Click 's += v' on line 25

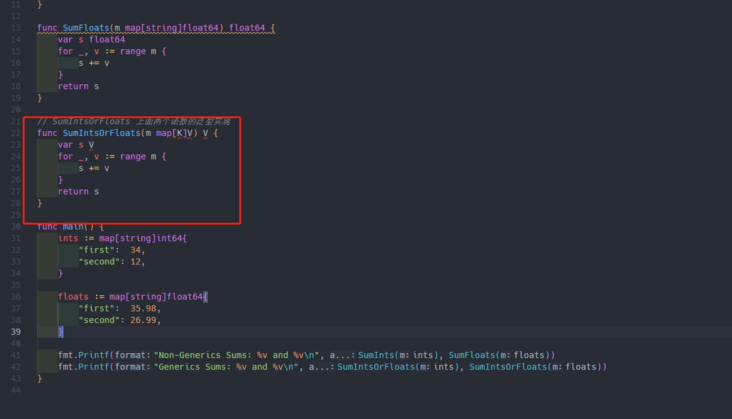point(94,168)
